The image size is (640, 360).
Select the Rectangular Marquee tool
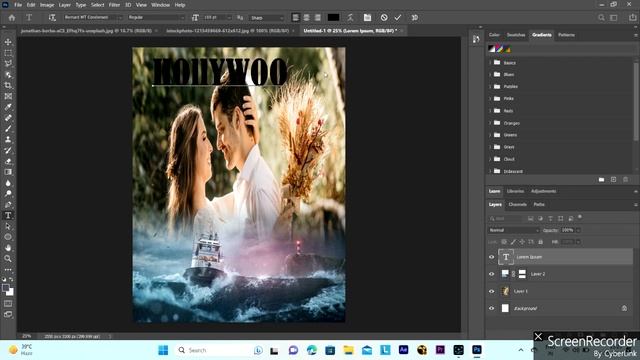[x=8, y=53]
